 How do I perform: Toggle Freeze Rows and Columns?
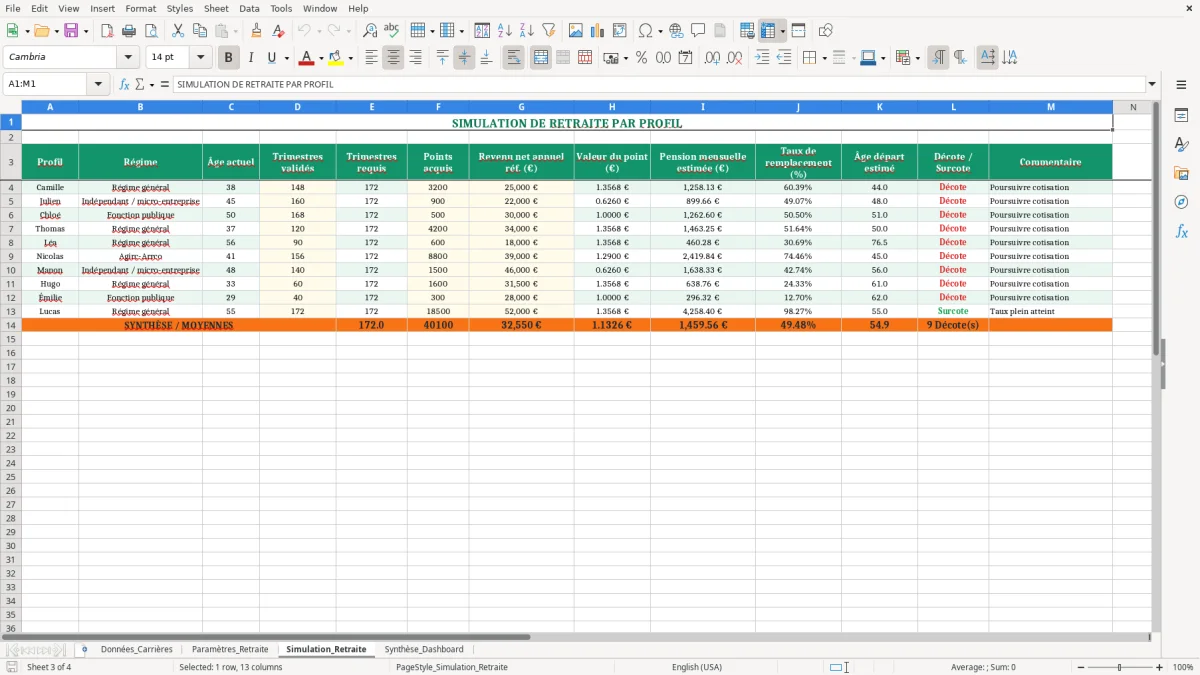[x=768, y=31]
